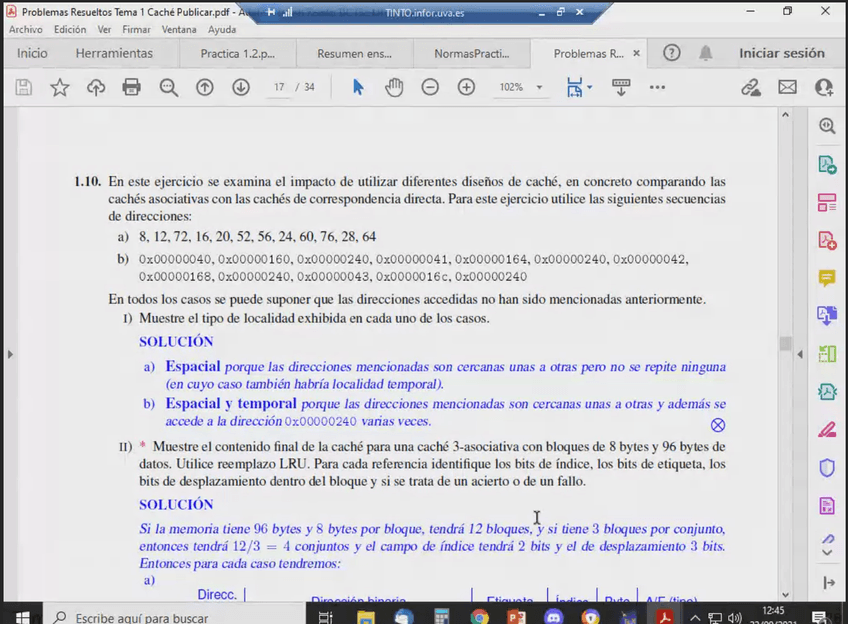Activate the text Selection tool
The width and height of the screenshot is (848, 624).
[358, 87]
